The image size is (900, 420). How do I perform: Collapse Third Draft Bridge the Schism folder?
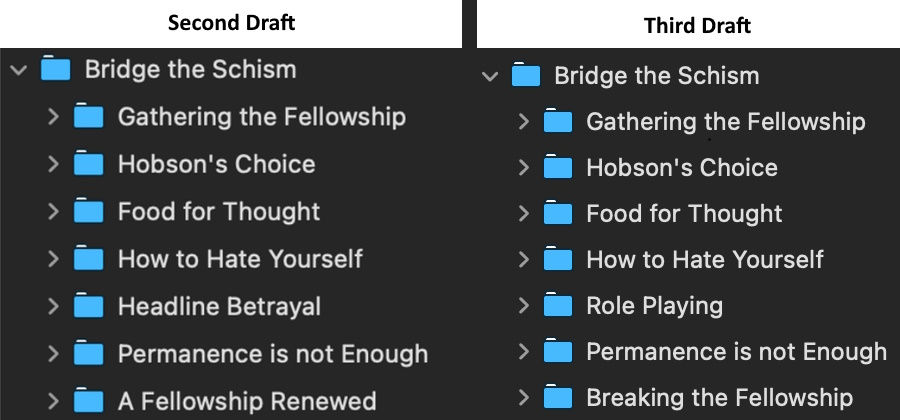click(489, 76)
